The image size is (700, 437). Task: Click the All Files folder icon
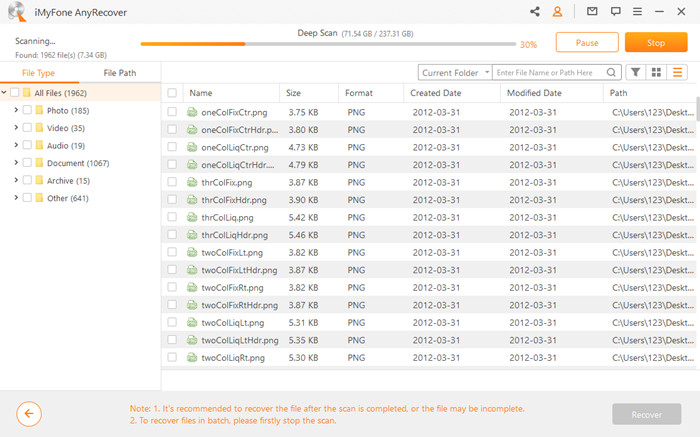tap(27, 92)
